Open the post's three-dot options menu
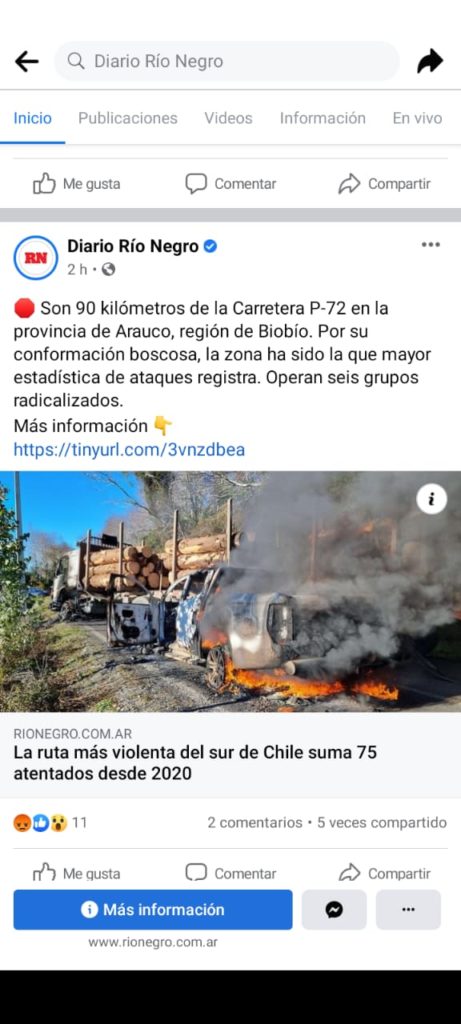This screenshot has height=1024, width=461. coord(430,245)
